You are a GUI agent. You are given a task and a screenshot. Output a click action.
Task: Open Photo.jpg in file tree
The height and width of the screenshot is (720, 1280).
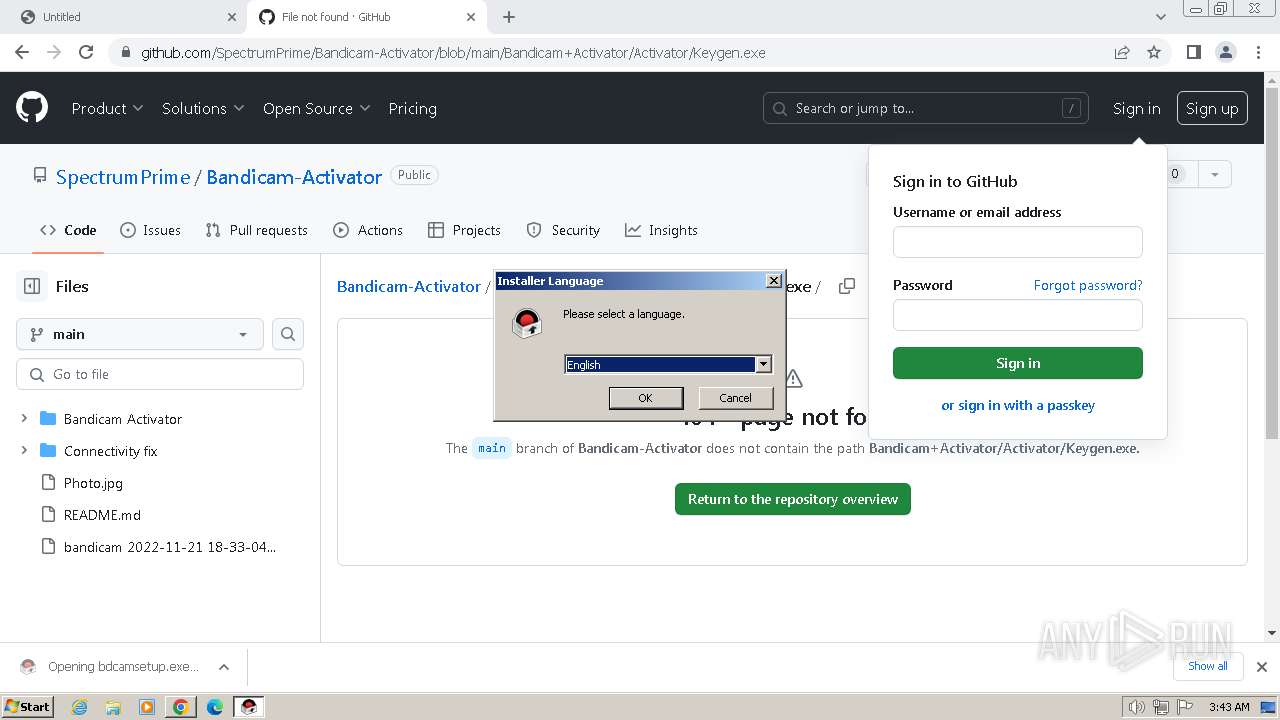click(x=93, y=483)
